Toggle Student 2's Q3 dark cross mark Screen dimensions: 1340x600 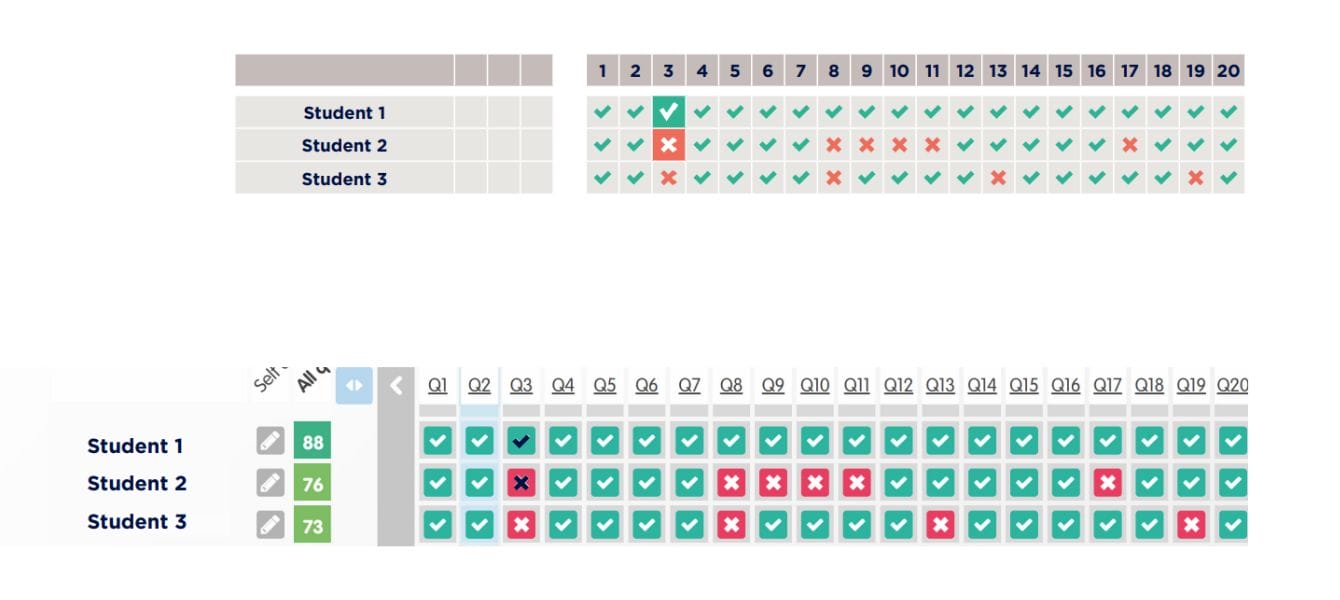coord(521,483)
